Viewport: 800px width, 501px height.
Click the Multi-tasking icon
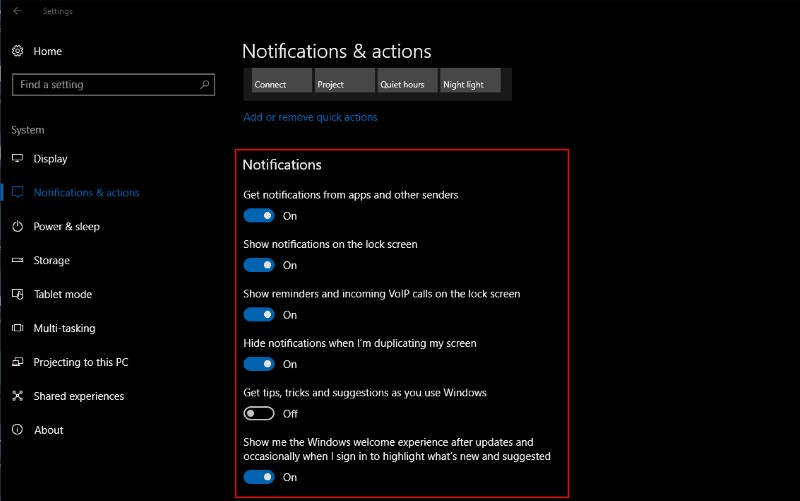17,328
